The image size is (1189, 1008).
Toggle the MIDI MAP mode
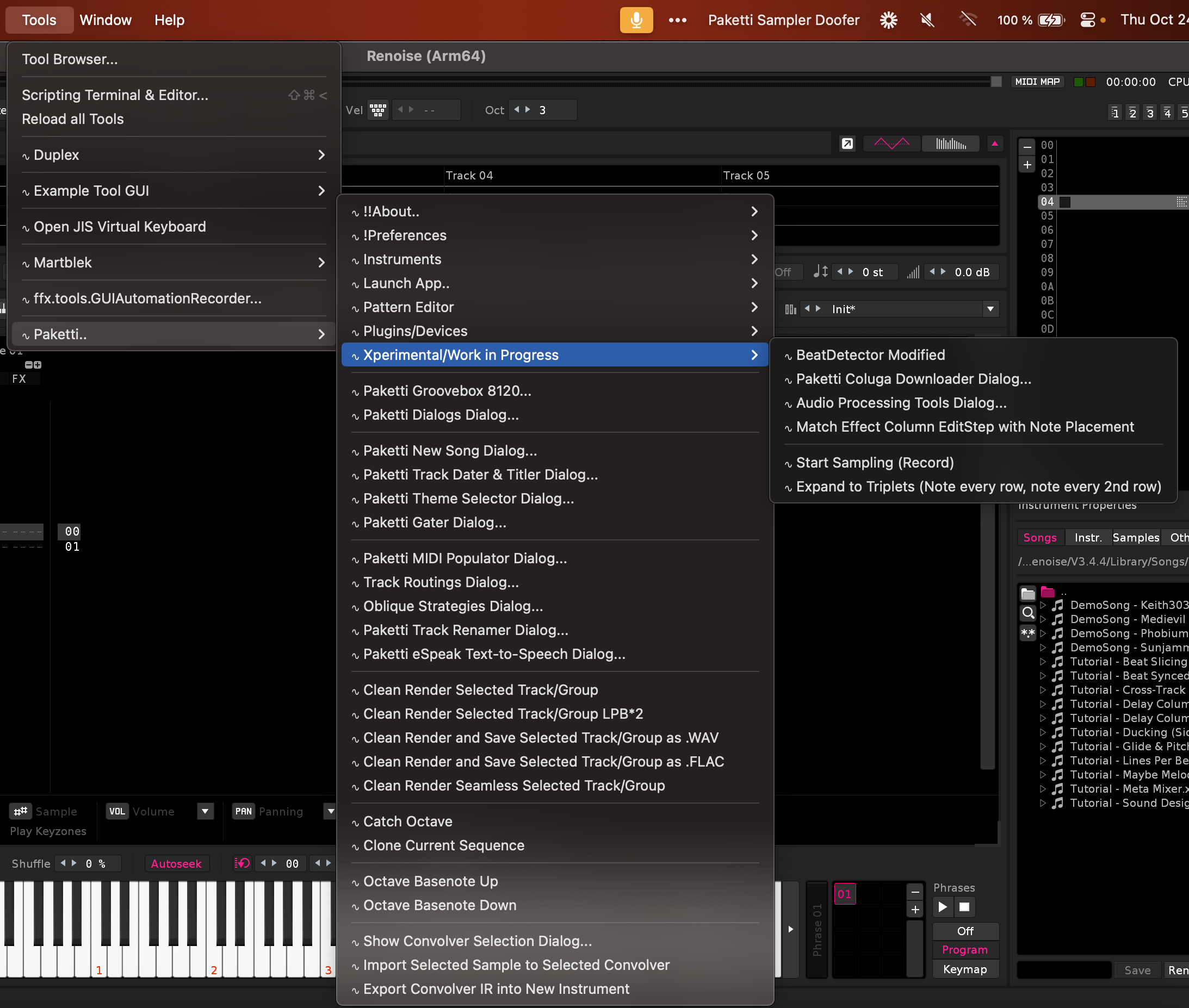(1036, 82)
